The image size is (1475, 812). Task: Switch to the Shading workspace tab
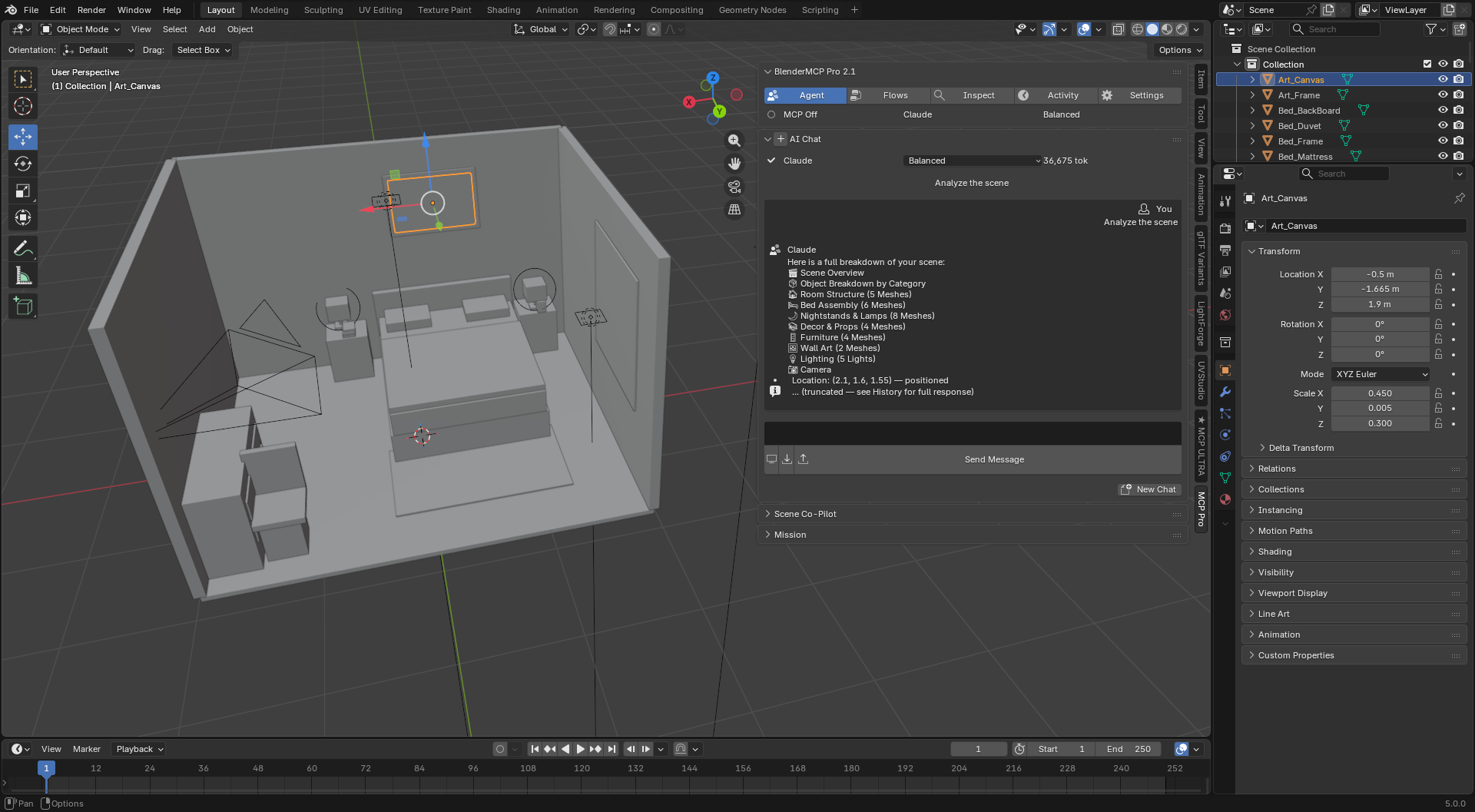503,10
